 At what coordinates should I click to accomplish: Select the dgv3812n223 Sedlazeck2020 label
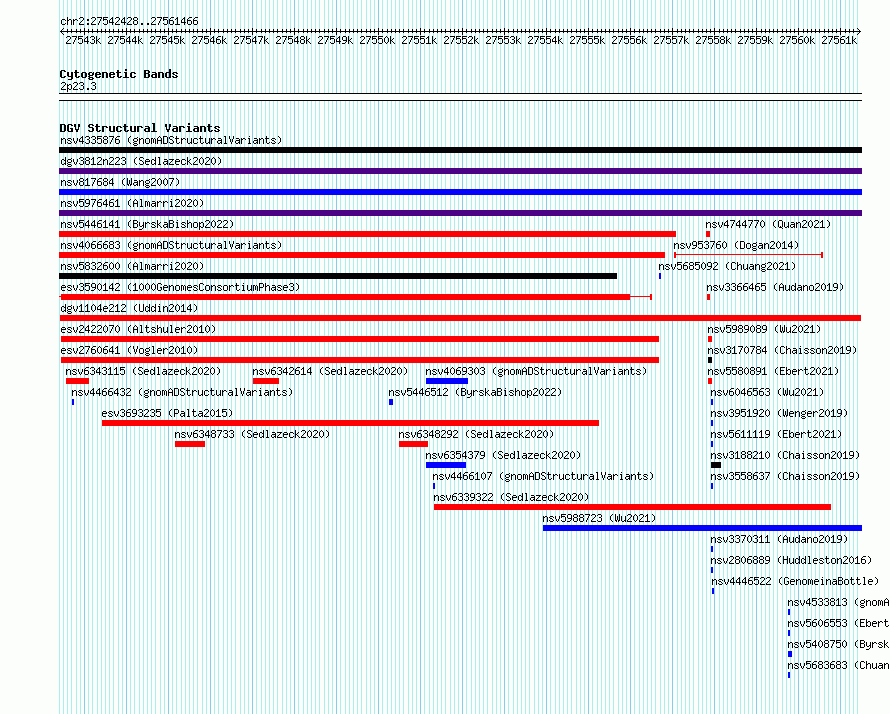pos(141,161)
